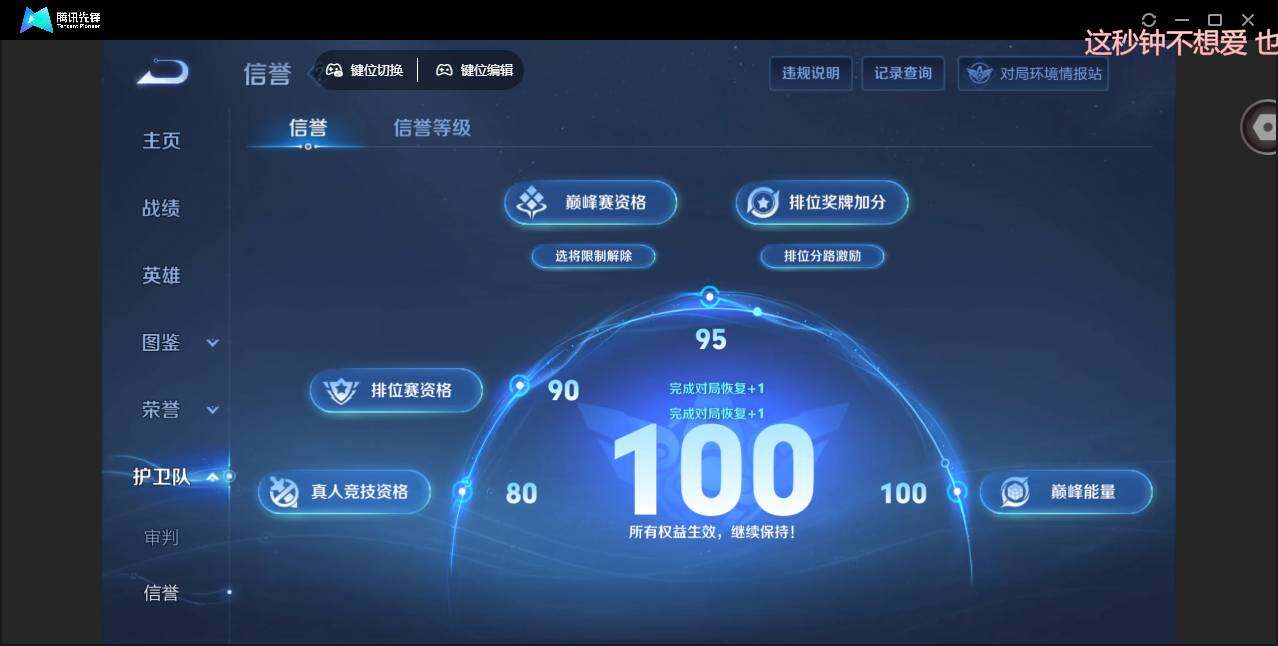The width and height of the screenshot is (1278, 646).
Task: Open 对局环境情报站
Action: pos(1033,73)
